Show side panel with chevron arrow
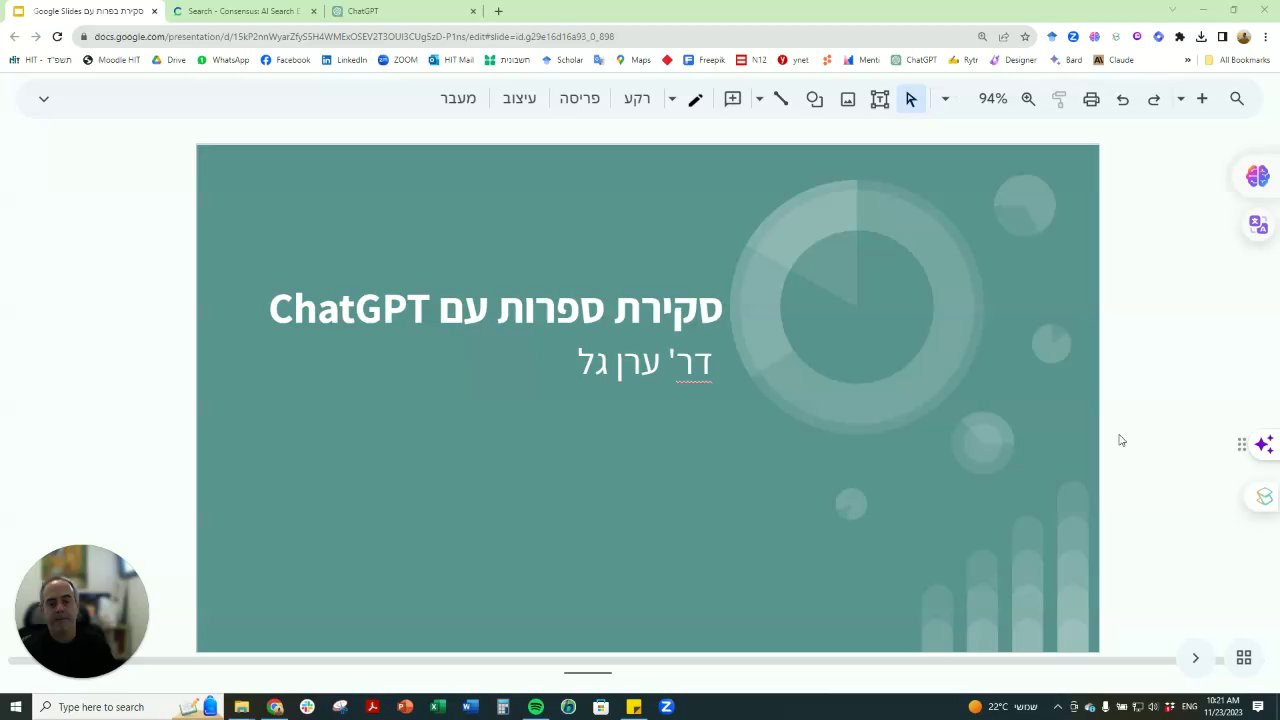The width and height of the screenshot is (1280, 720). [x=1195, y=658]
